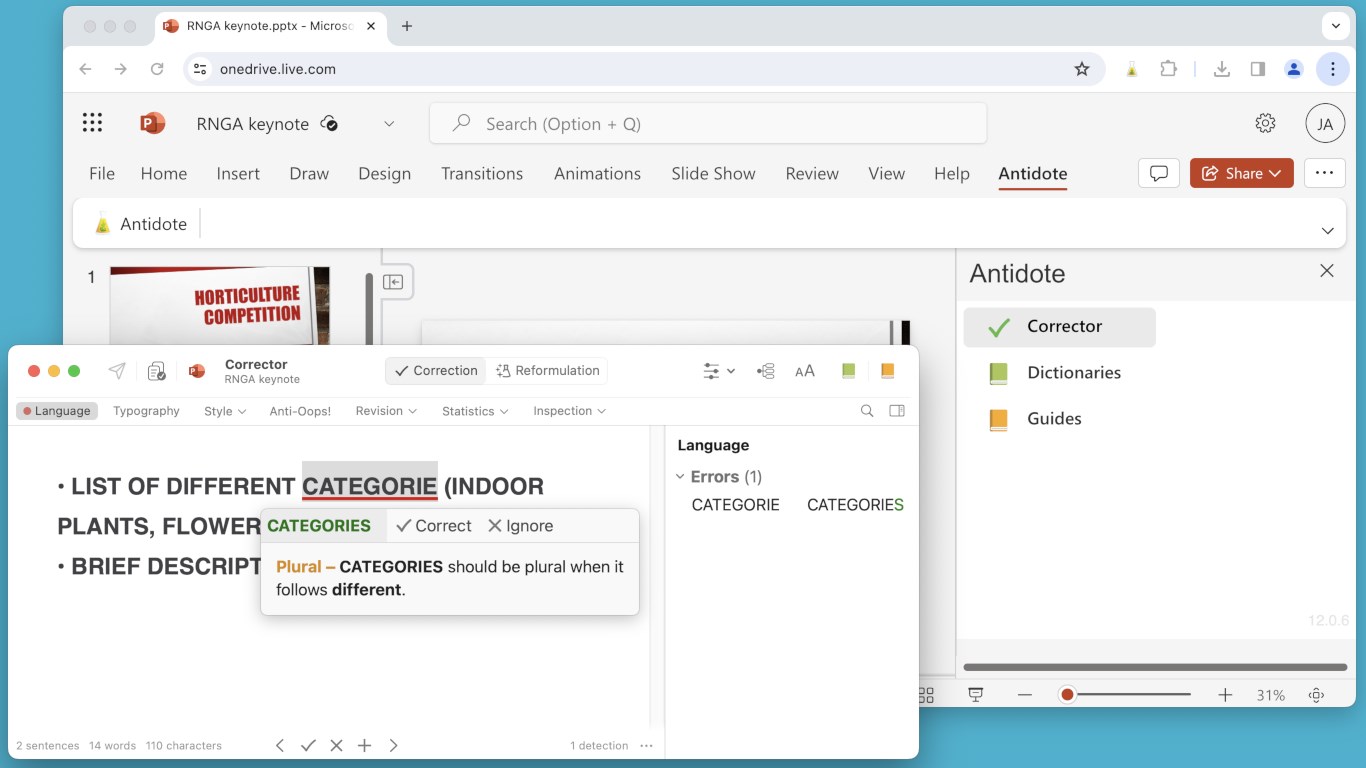Click the AA text size icon
This screenshot has height=768, width=1366.
(x=805, y=371)
